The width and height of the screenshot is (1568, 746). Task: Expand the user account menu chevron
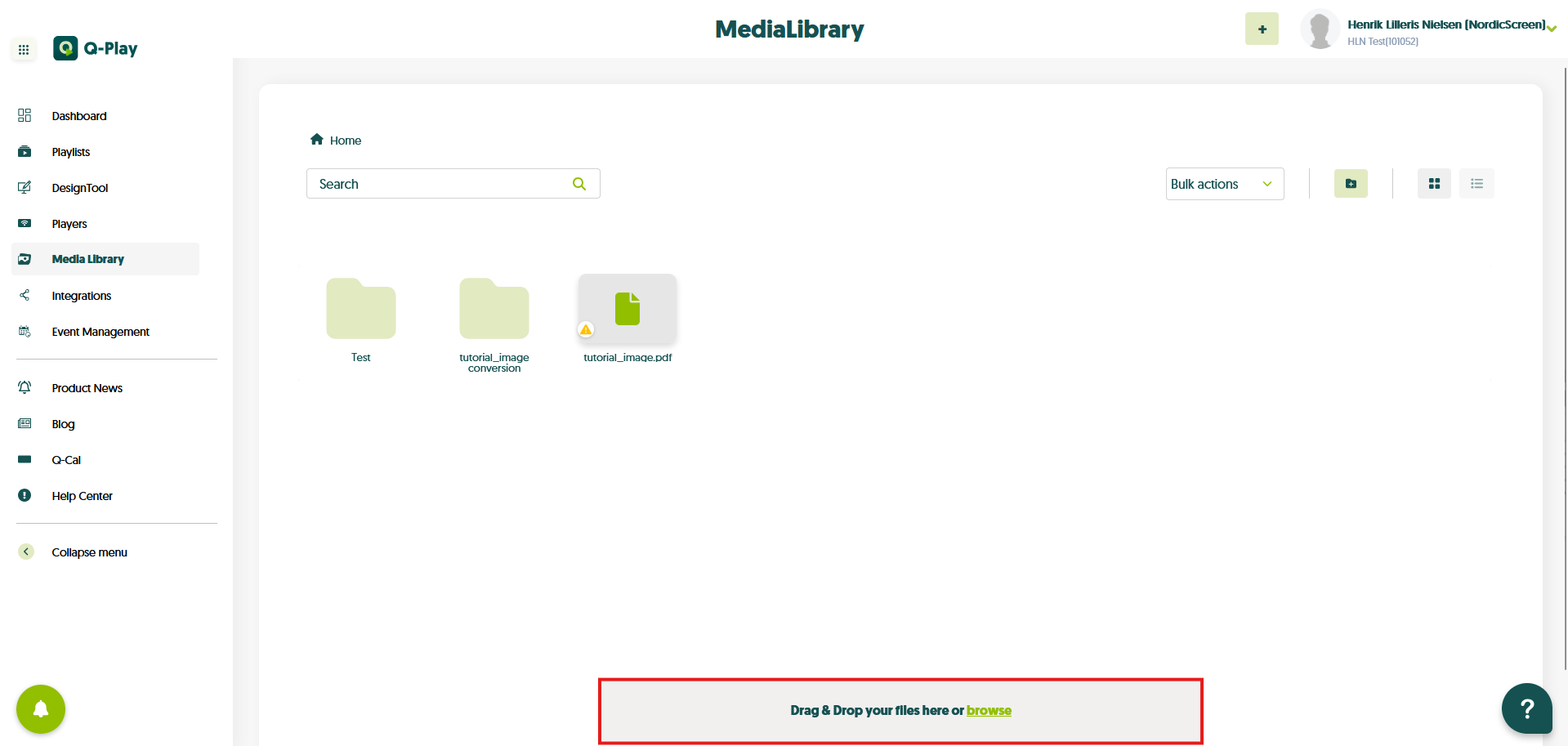[x=1552, y=29]
